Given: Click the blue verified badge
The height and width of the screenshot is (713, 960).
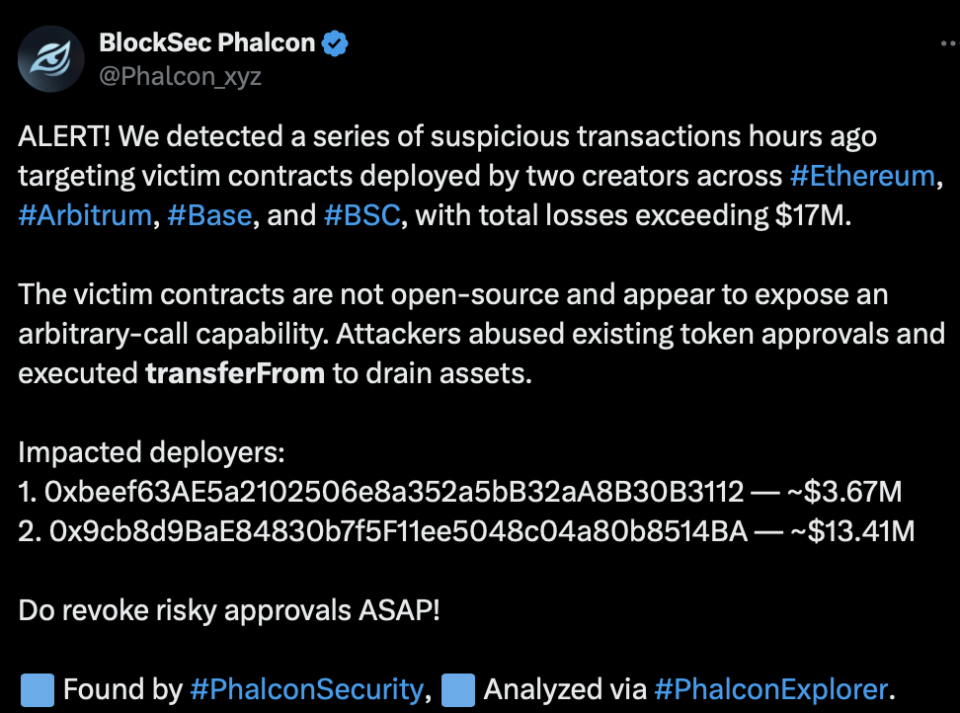Looking at the screenshot, I should pos(335,43).
